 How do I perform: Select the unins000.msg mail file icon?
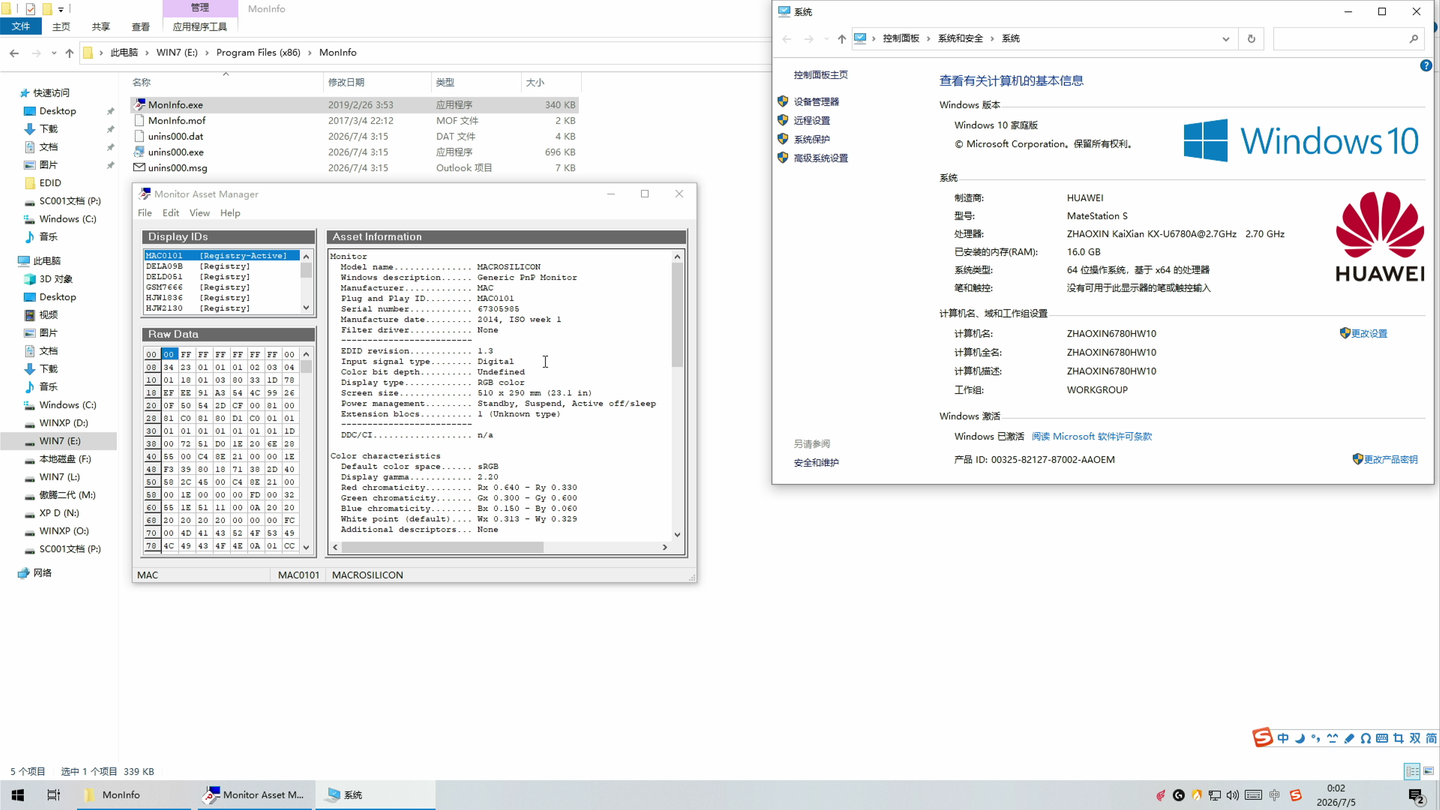pos(139,168)
